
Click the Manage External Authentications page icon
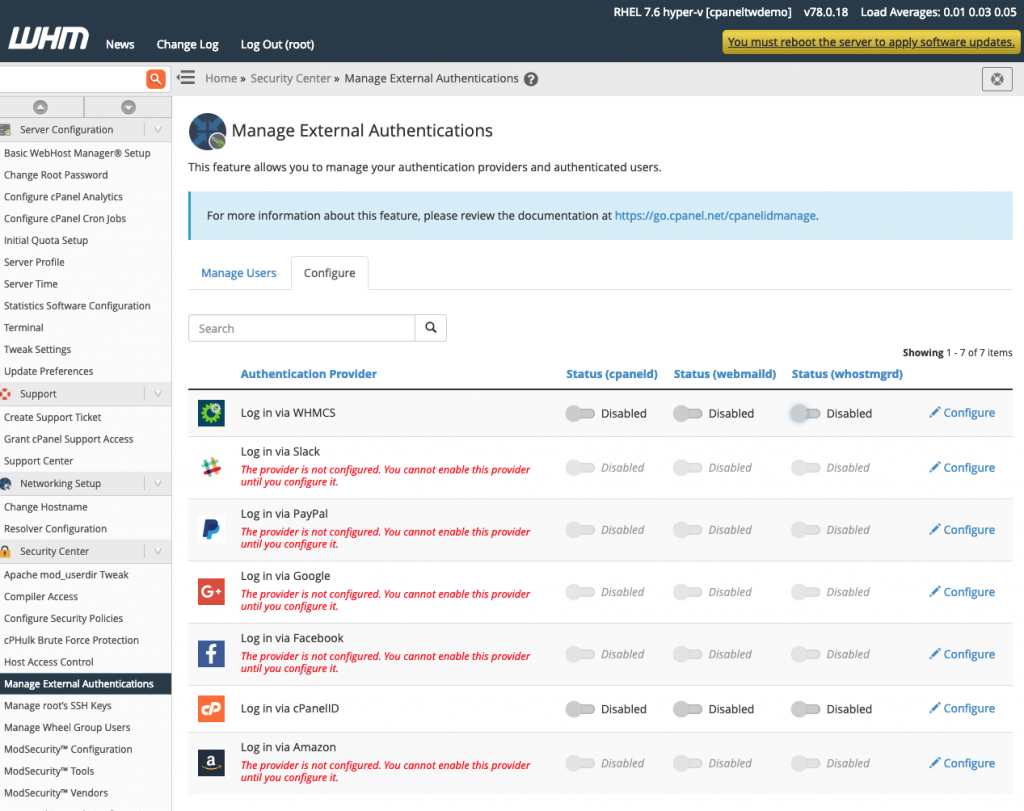208,131
